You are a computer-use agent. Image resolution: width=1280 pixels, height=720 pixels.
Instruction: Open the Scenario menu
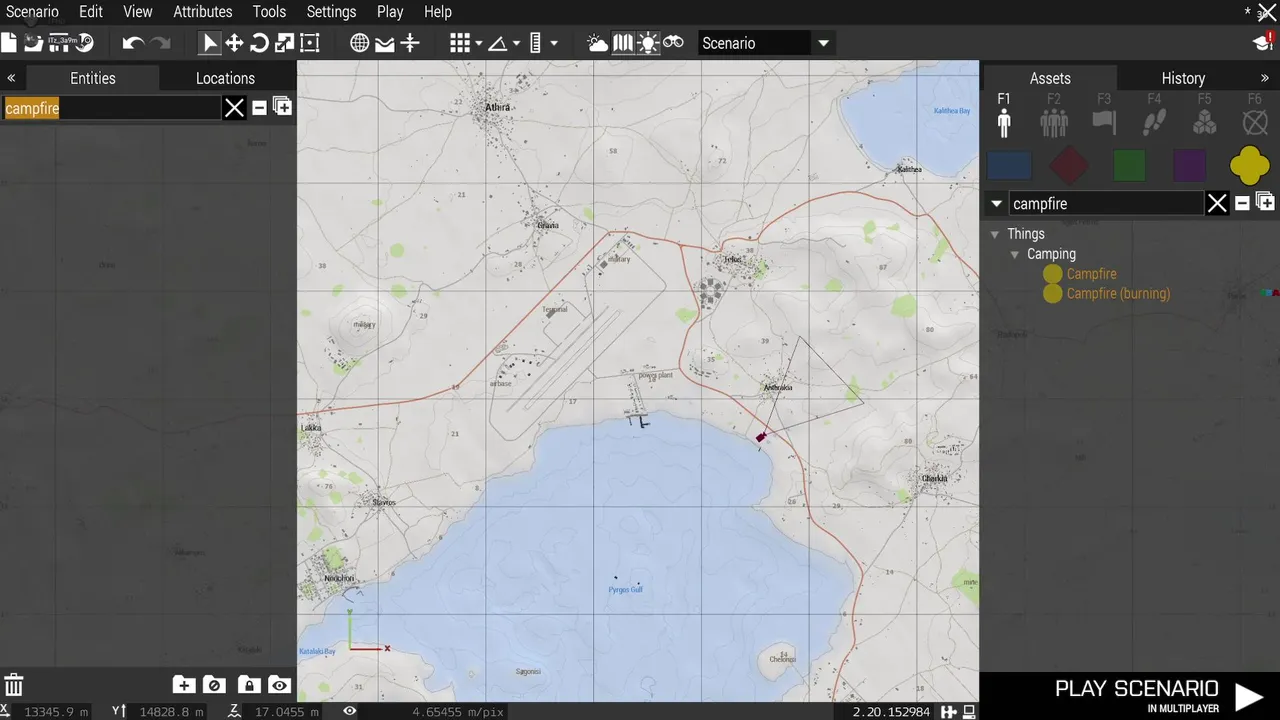click(32, 12)
